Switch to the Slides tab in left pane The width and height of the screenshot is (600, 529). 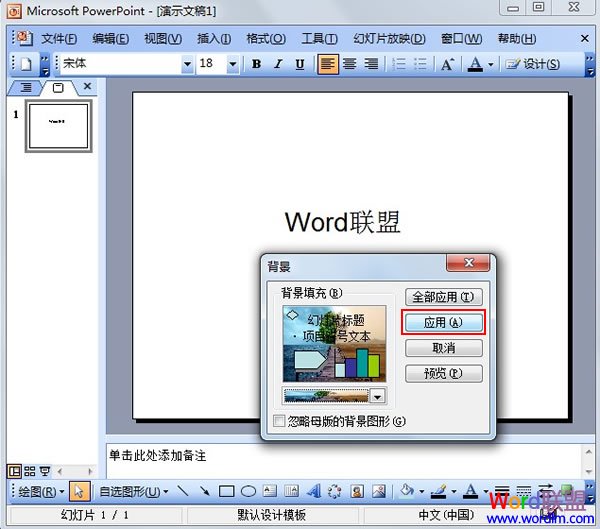click(58, 88)
